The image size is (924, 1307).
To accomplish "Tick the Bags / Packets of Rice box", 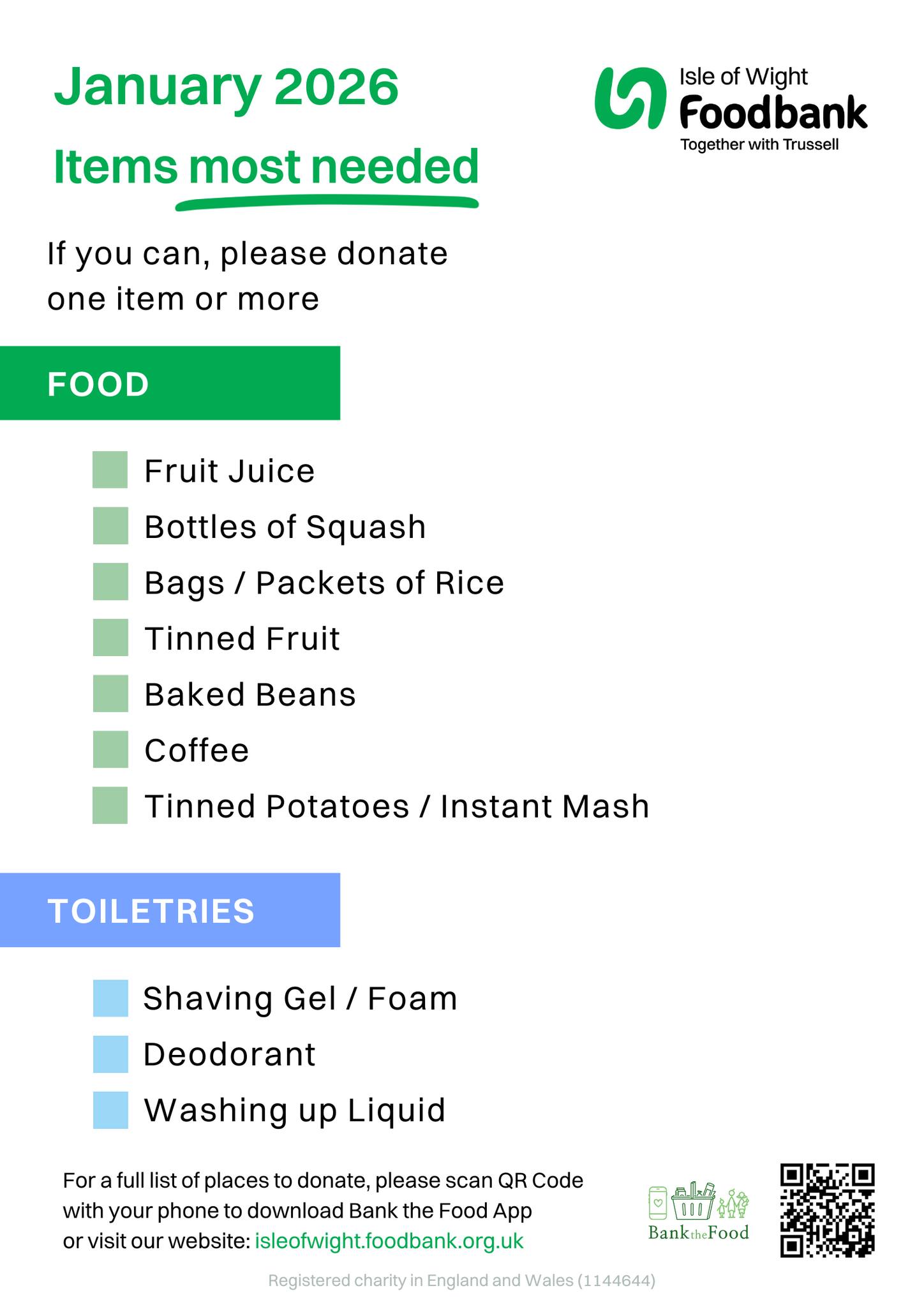I will pos(110,582).
